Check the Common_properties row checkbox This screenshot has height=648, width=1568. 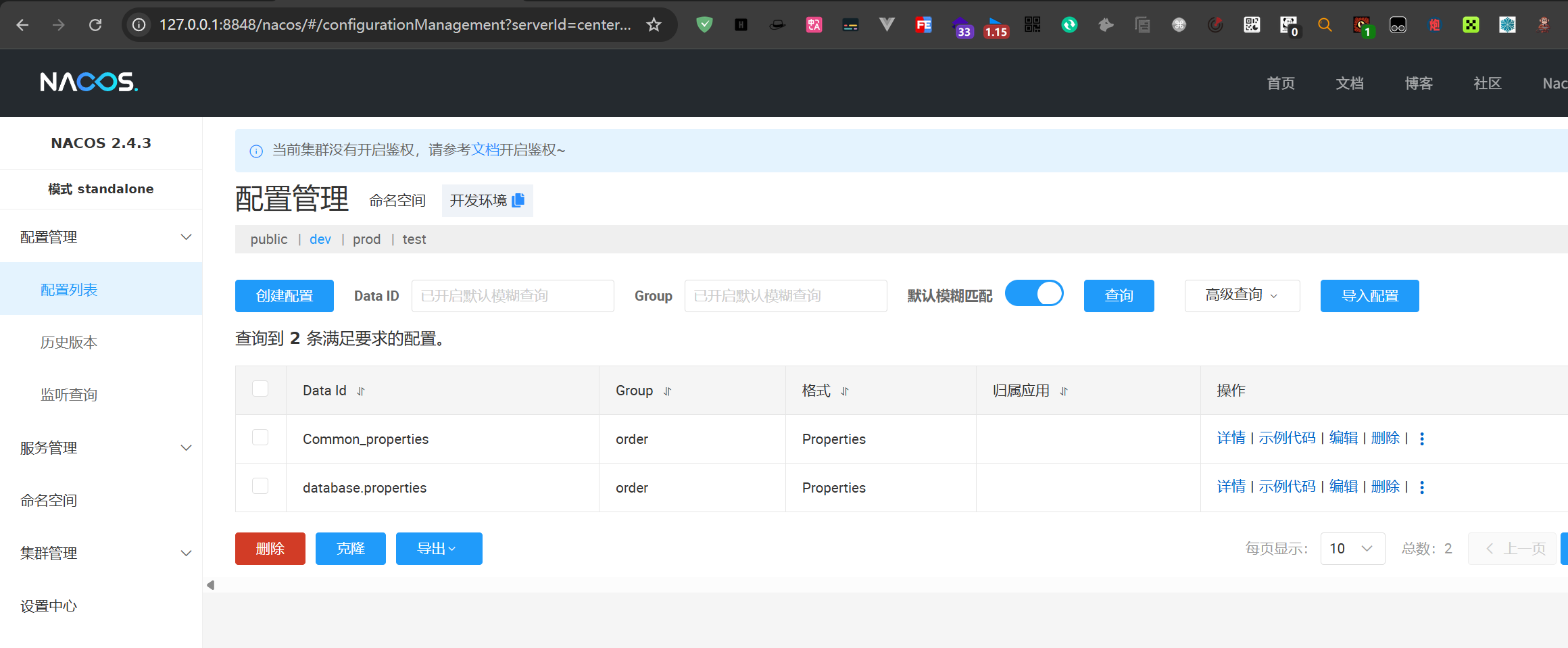(260, 438)
